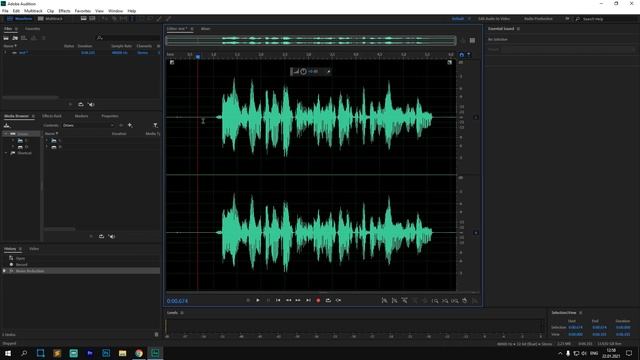Open the Contents Drives dropdown in Media Browser
This screenshot has height=360, width=640.
(x=88, y=125)
